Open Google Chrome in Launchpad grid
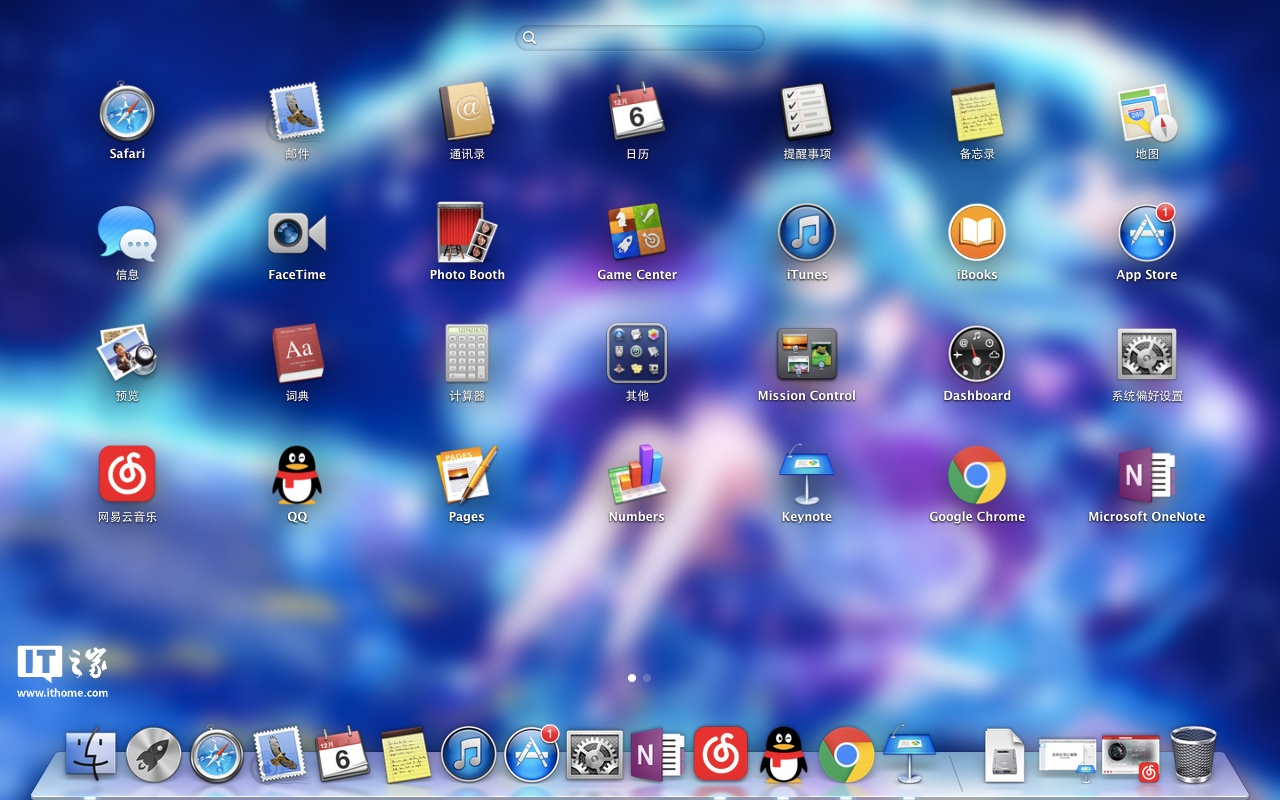This screenshot has width=1280, height=800. click(977, 475)
